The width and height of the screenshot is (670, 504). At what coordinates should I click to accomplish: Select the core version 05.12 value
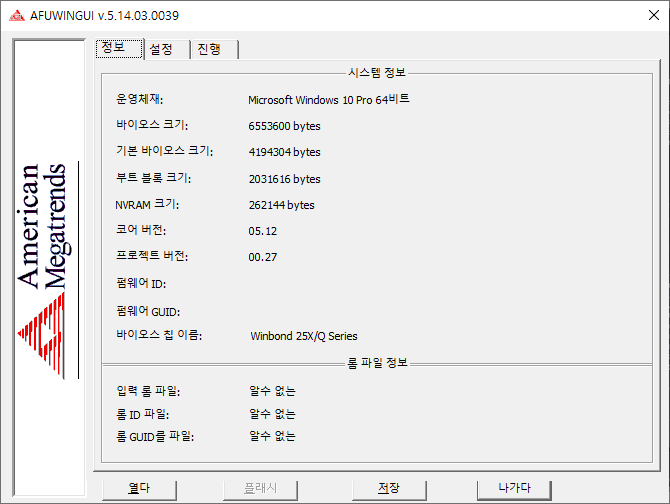click(262, 231)
